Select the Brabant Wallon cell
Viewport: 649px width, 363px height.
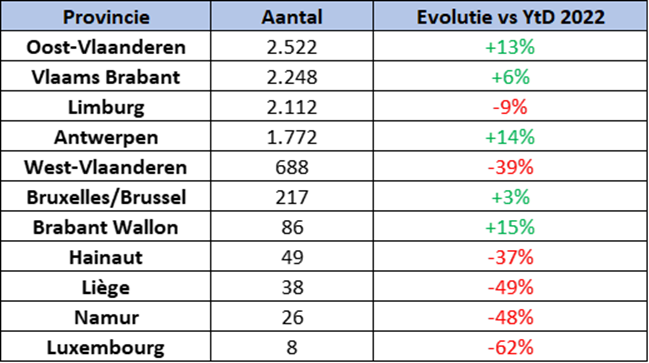(x=106, y=227)
